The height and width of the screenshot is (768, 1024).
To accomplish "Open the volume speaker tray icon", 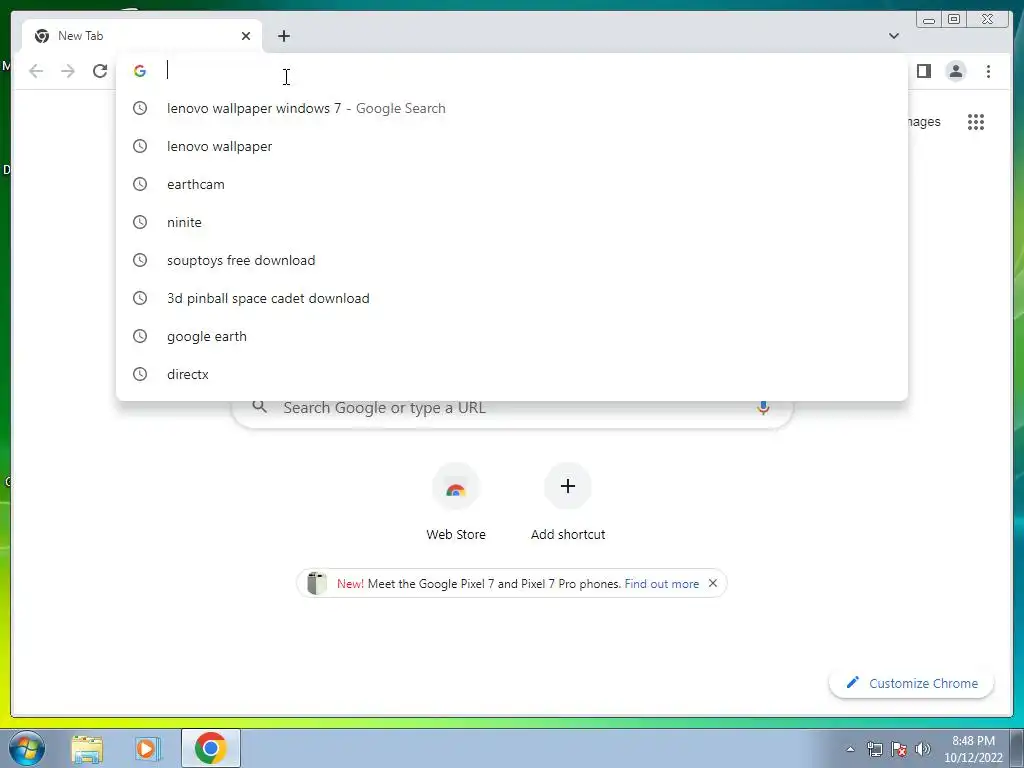I will coord(922,749).
